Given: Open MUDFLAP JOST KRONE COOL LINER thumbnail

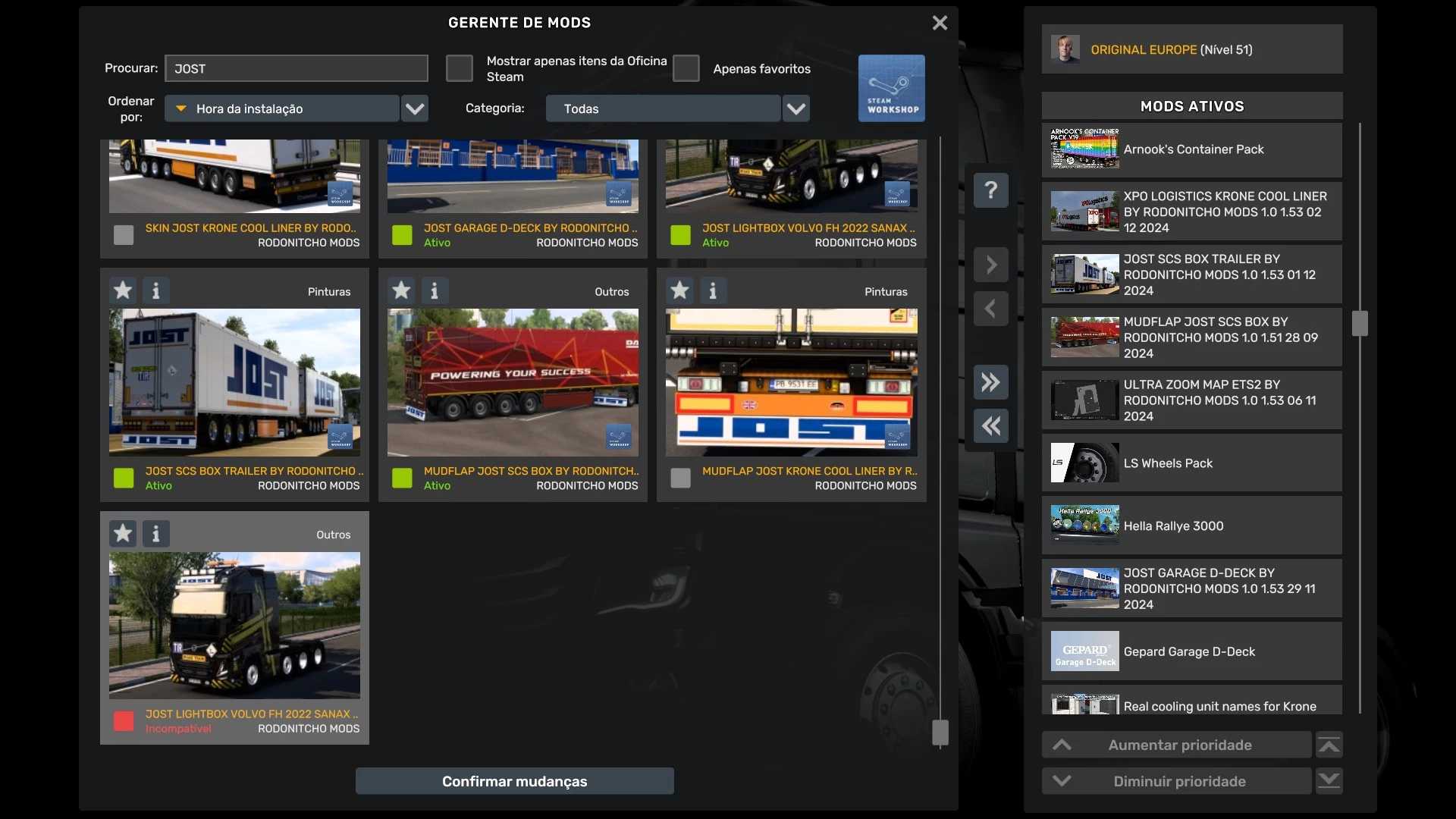Looking at the screenshot, I should point(791,382).
